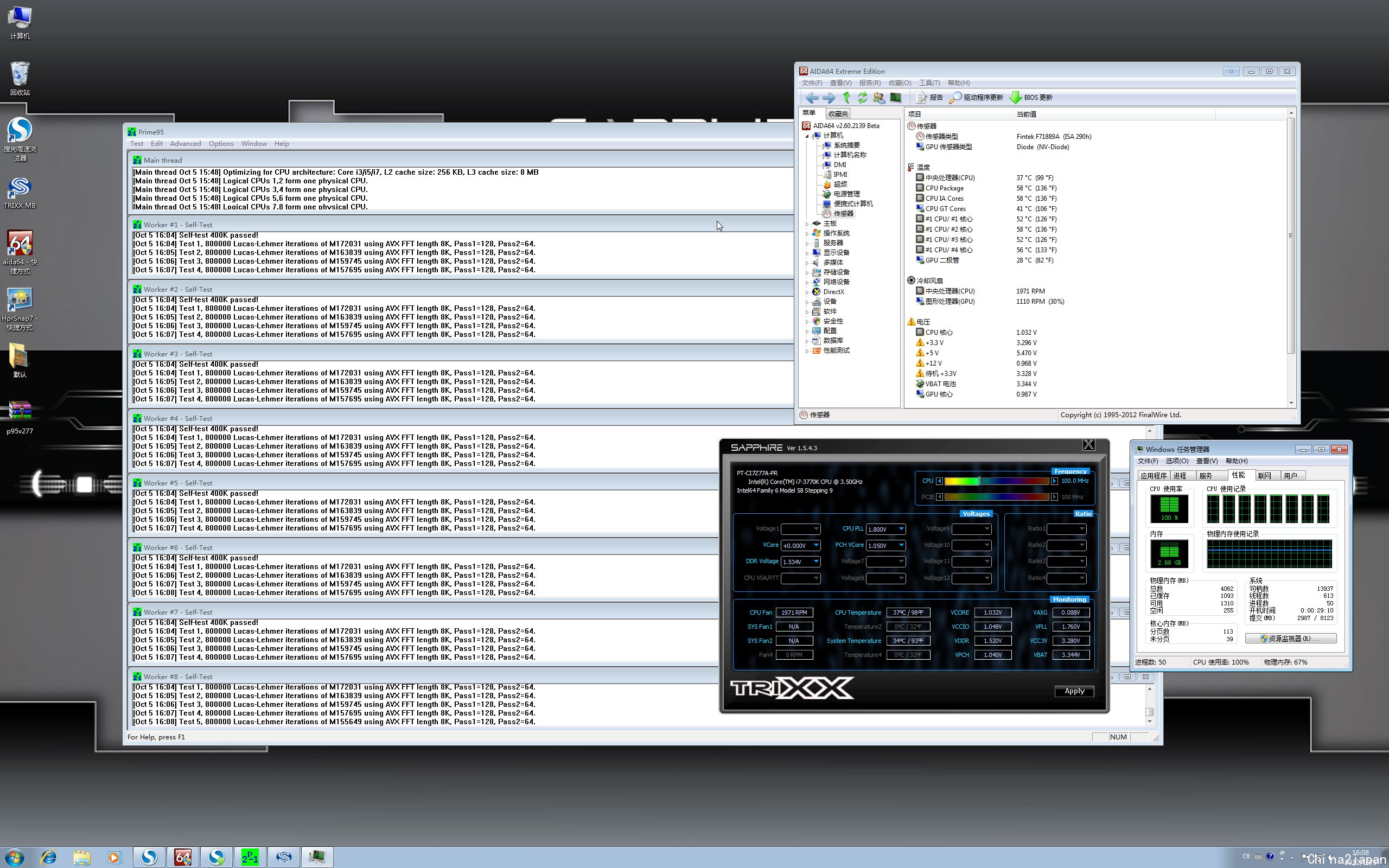
Task: Open the TRIXX MB desktop shortcut
Action: [20, 193]
